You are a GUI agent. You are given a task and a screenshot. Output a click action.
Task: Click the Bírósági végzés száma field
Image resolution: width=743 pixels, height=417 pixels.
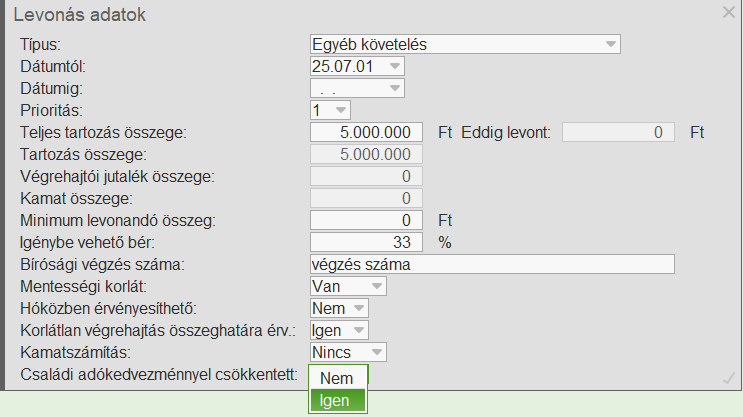point(493,264)
